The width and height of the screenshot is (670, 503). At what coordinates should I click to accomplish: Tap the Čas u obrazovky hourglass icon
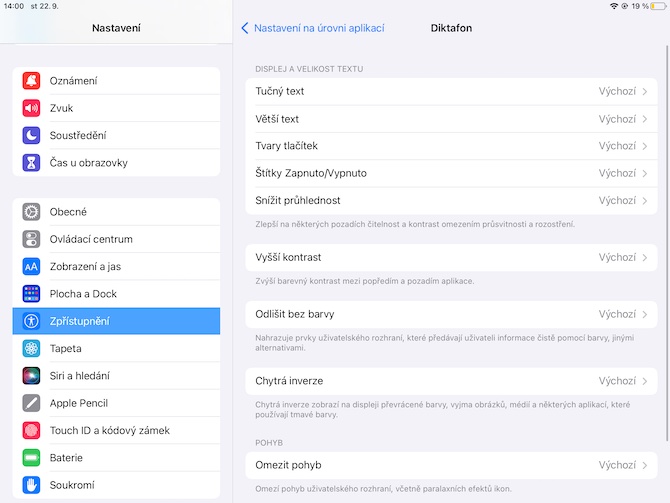coord(31,162)
